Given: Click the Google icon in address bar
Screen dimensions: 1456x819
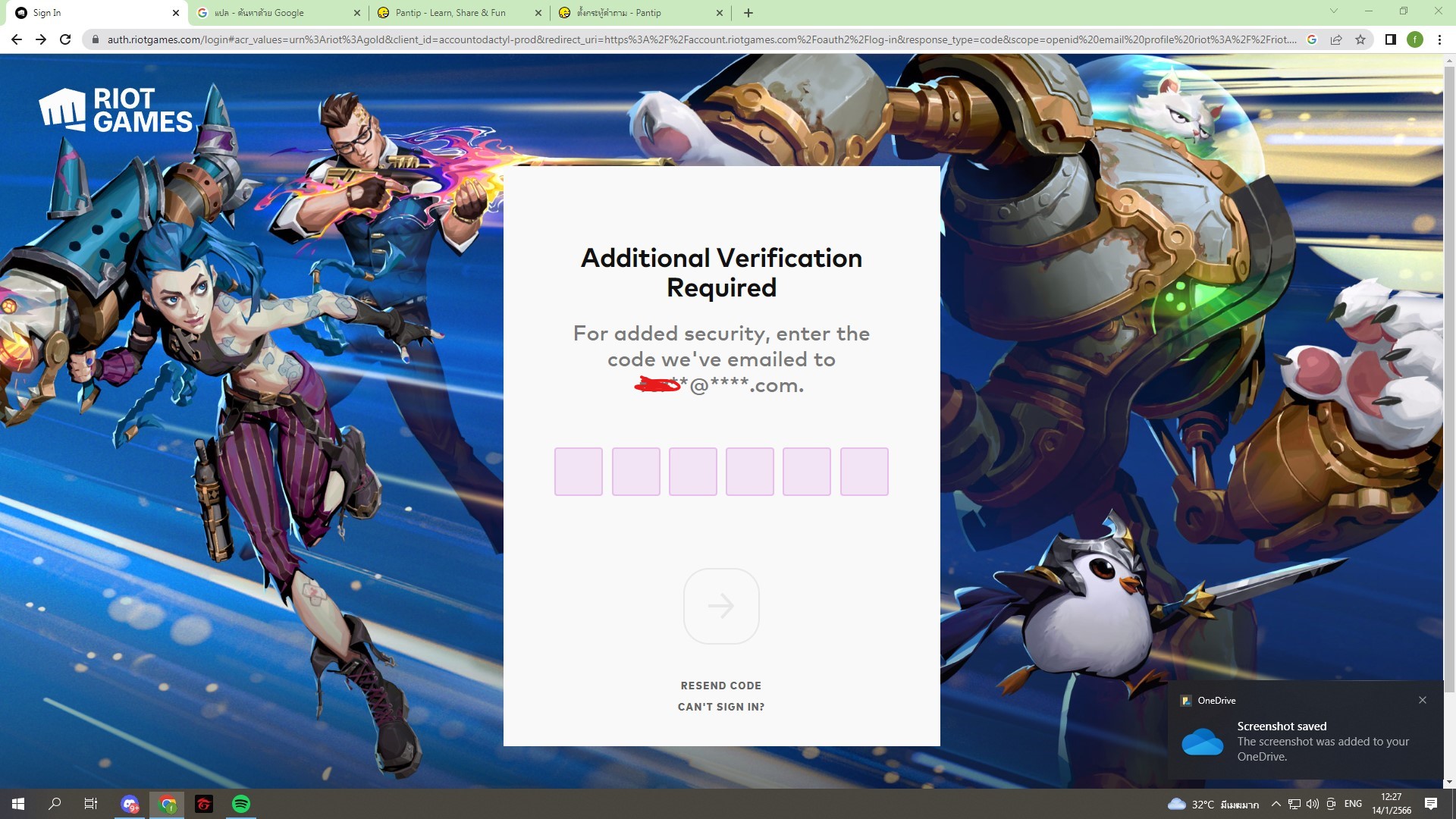Looking at the screenshot, I should (x=1312, y=39).
